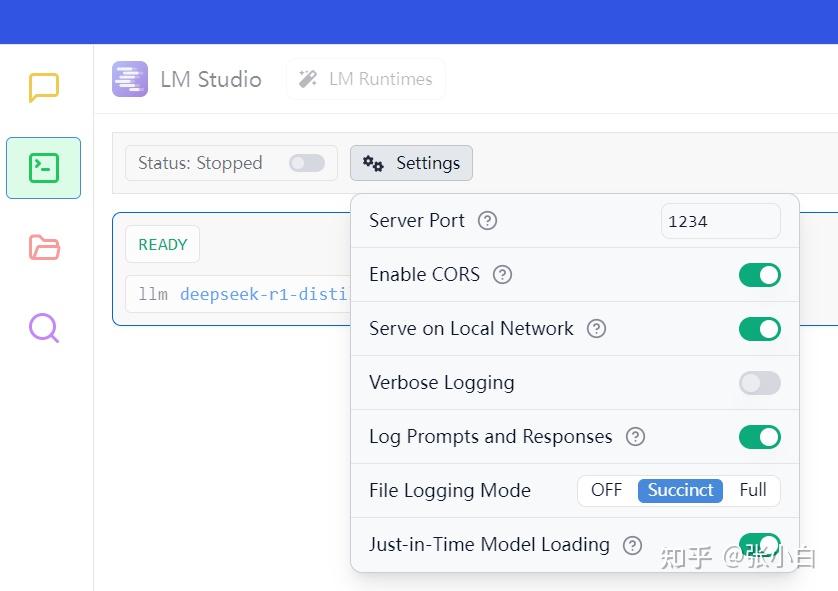This screenshot has height=591, width=838.
Task: Collapse the Settings dropdown button
Action: pos(411,163)
